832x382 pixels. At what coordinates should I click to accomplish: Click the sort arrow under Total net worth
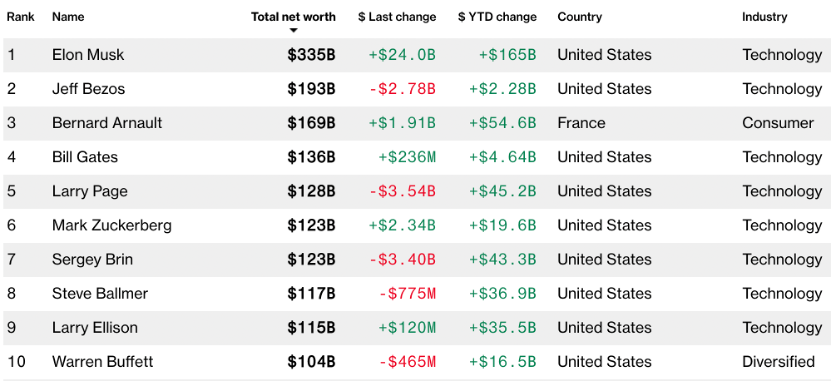pyautogui.click(x=293, y=30)
